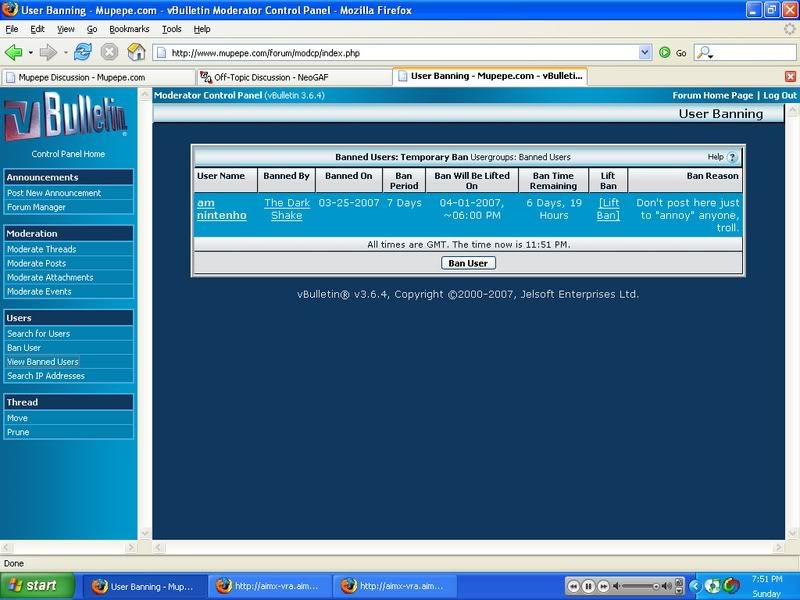The image size is (800, 600).
Task: Open the File menu
Action: point(12,29)
